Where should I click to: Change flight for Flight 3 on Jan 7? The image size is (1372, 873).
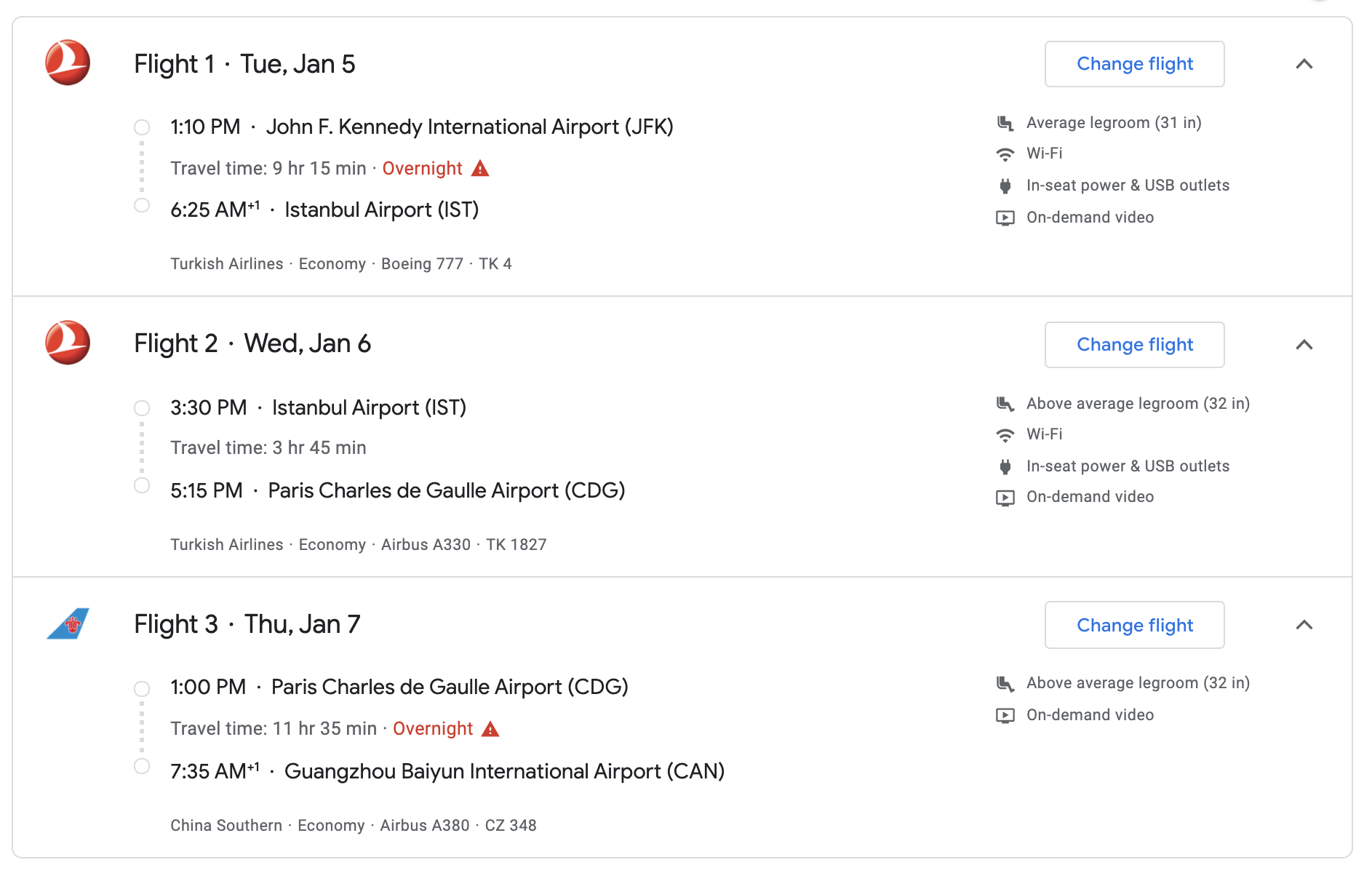[x=1135, y=625]
